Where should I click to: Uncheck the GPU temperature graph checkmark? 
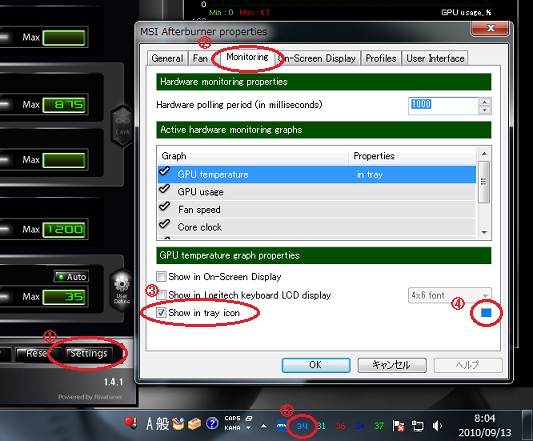pos(165,171)
